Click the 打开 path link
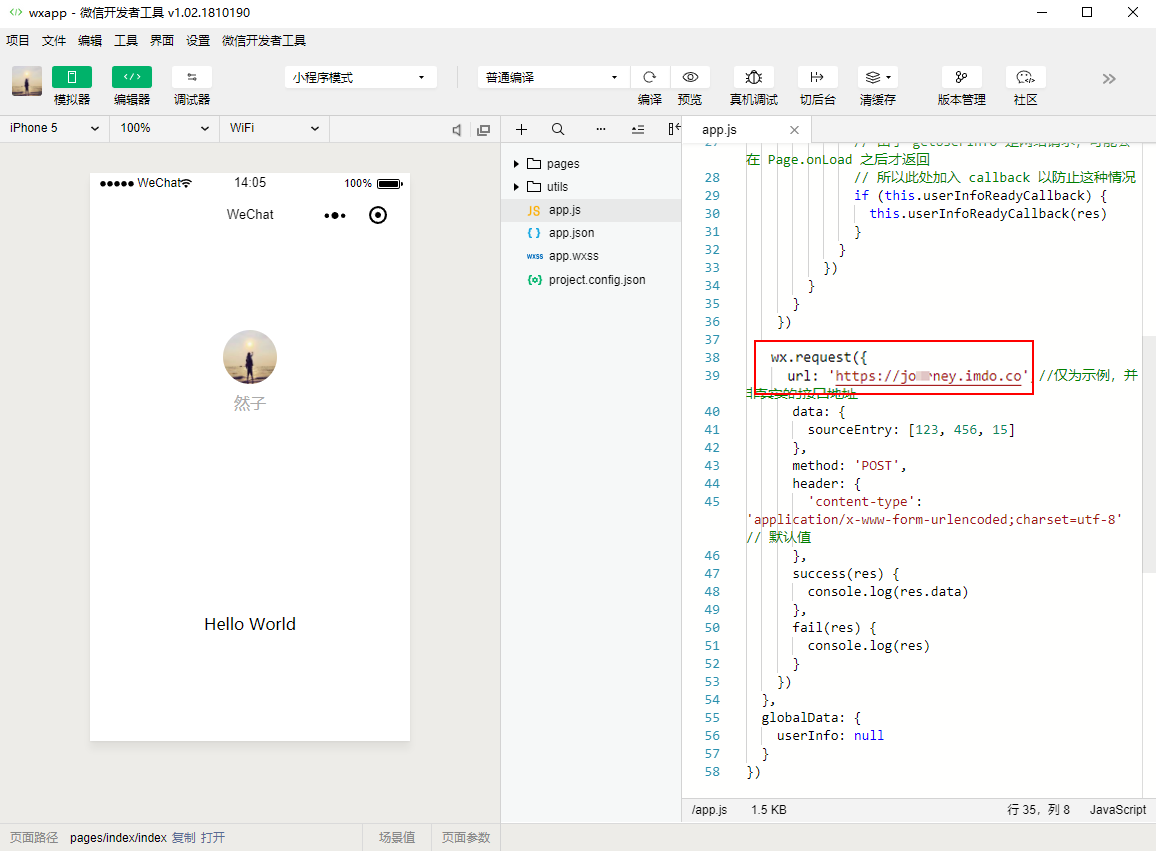The image size is (1156, 851). point(213,838)
